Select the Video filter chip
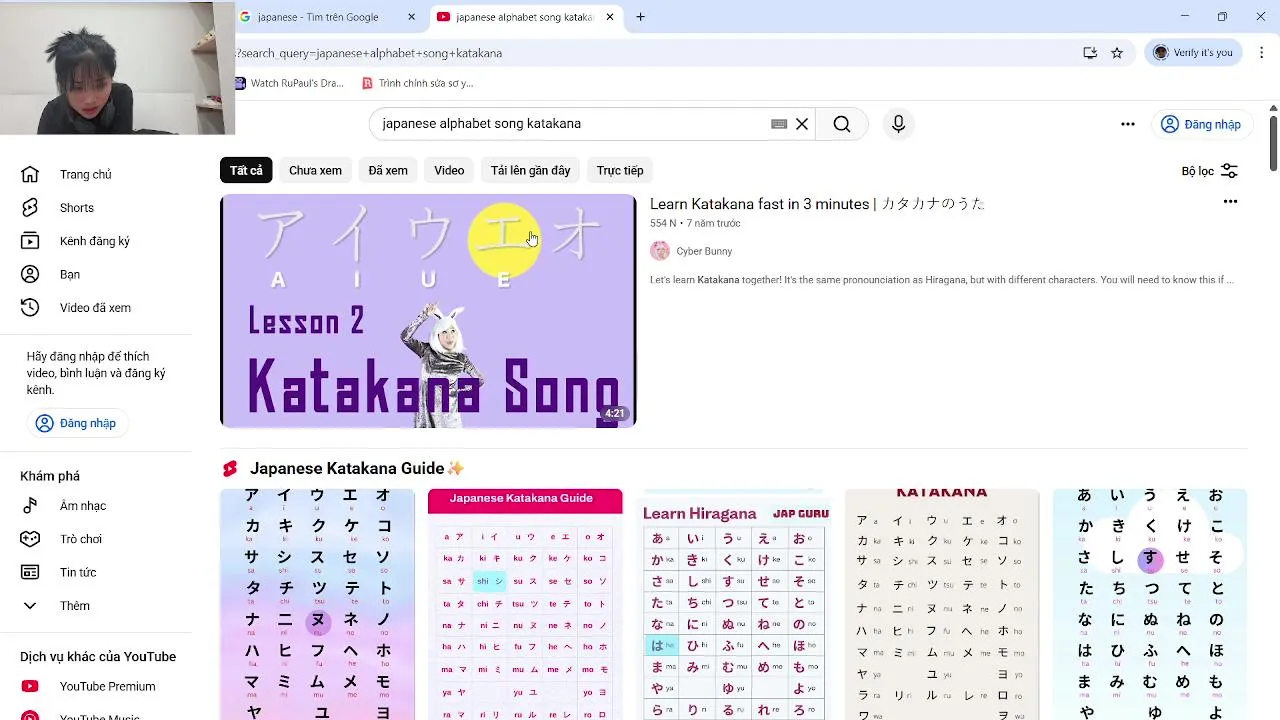Viewport: 1280px width, 720px height. (x=449, y=170)
